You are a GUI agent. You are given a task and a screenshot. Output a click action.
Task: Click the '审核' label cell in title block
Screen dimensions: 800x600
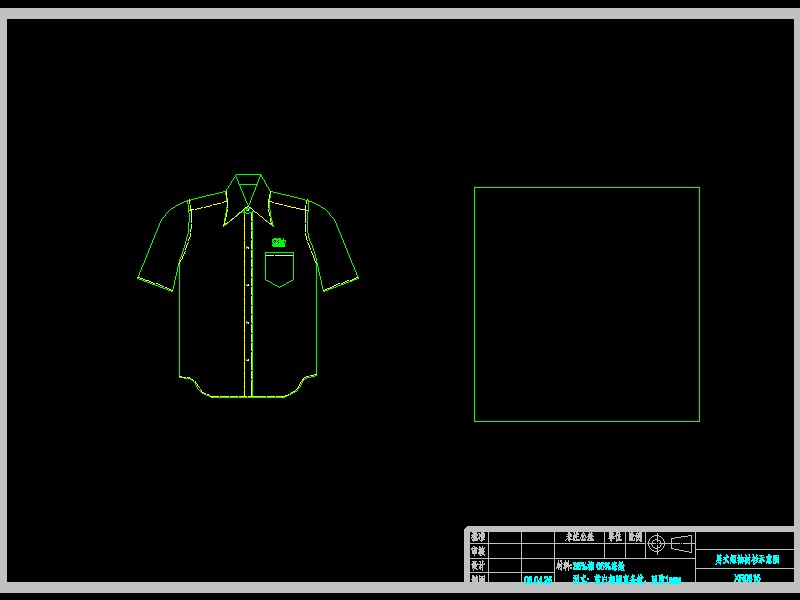pos(479,552)
